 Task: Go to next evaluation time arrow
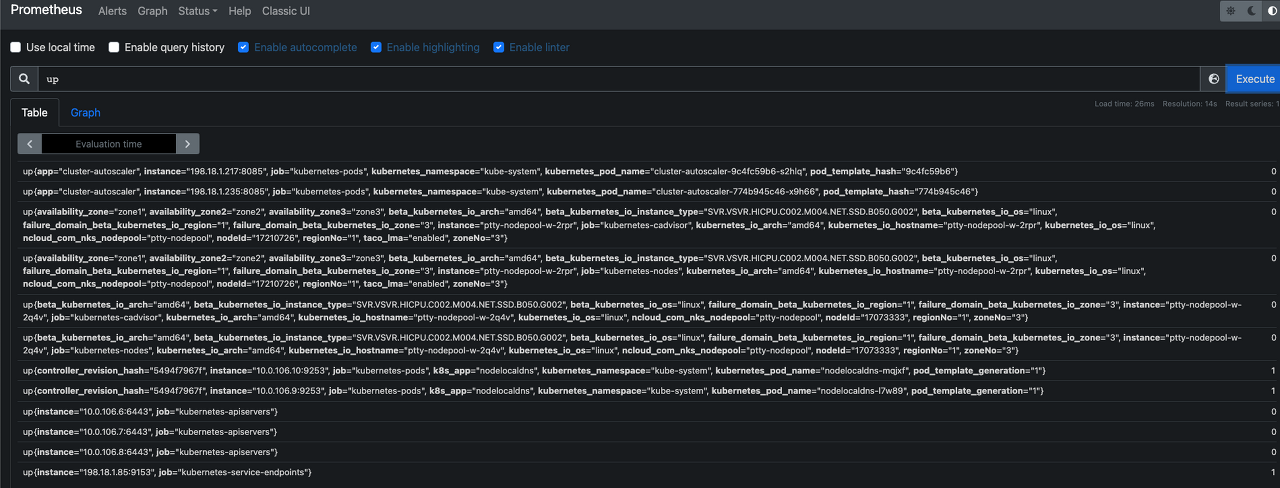pyautogui.click(x=187, y=144)
